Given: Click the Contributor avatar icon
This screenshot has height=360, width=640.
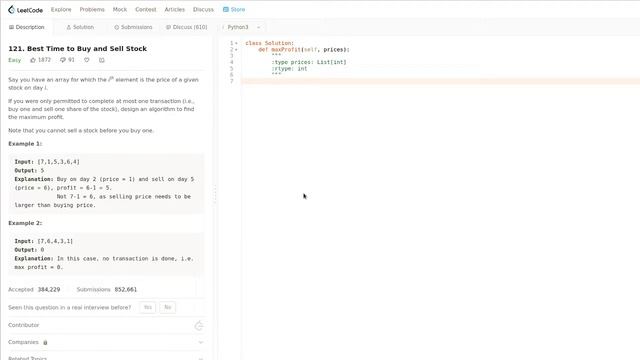Looking at the screenshot, I should click(x=199, y=325).
